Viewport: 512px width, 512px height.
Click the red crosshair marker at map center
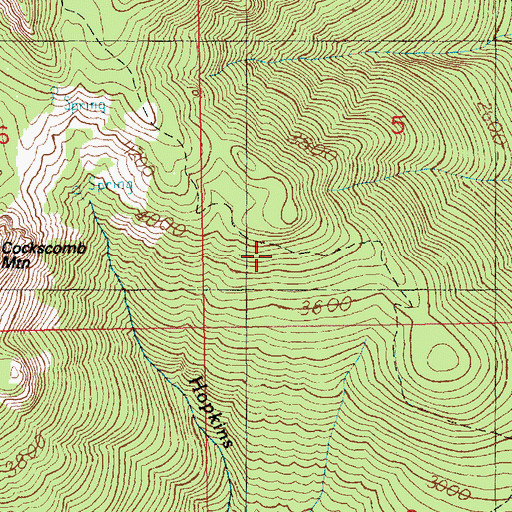coord(256,256)
